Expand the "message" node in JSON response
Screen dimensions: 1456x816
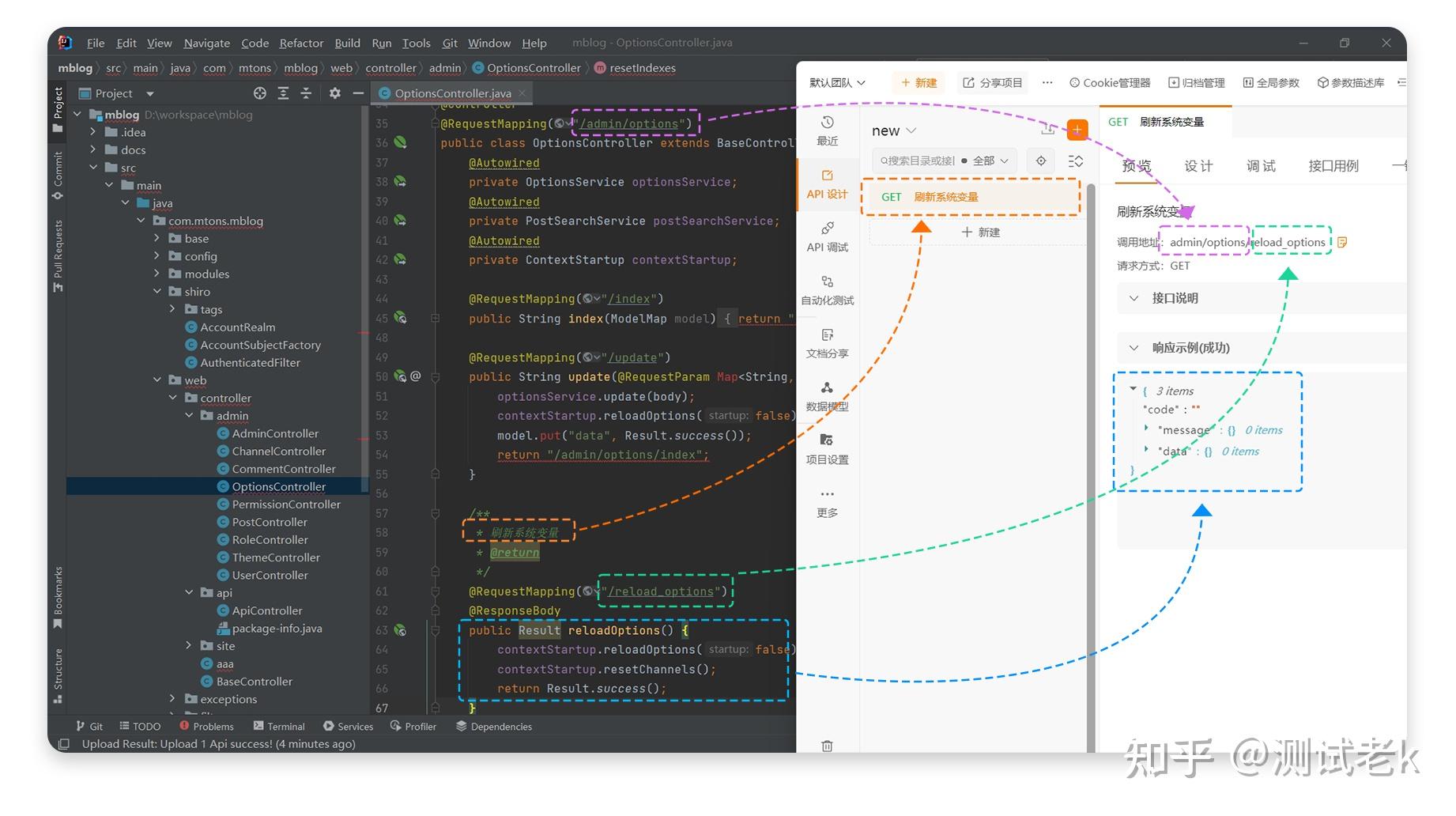click(x=1146, y=429)
